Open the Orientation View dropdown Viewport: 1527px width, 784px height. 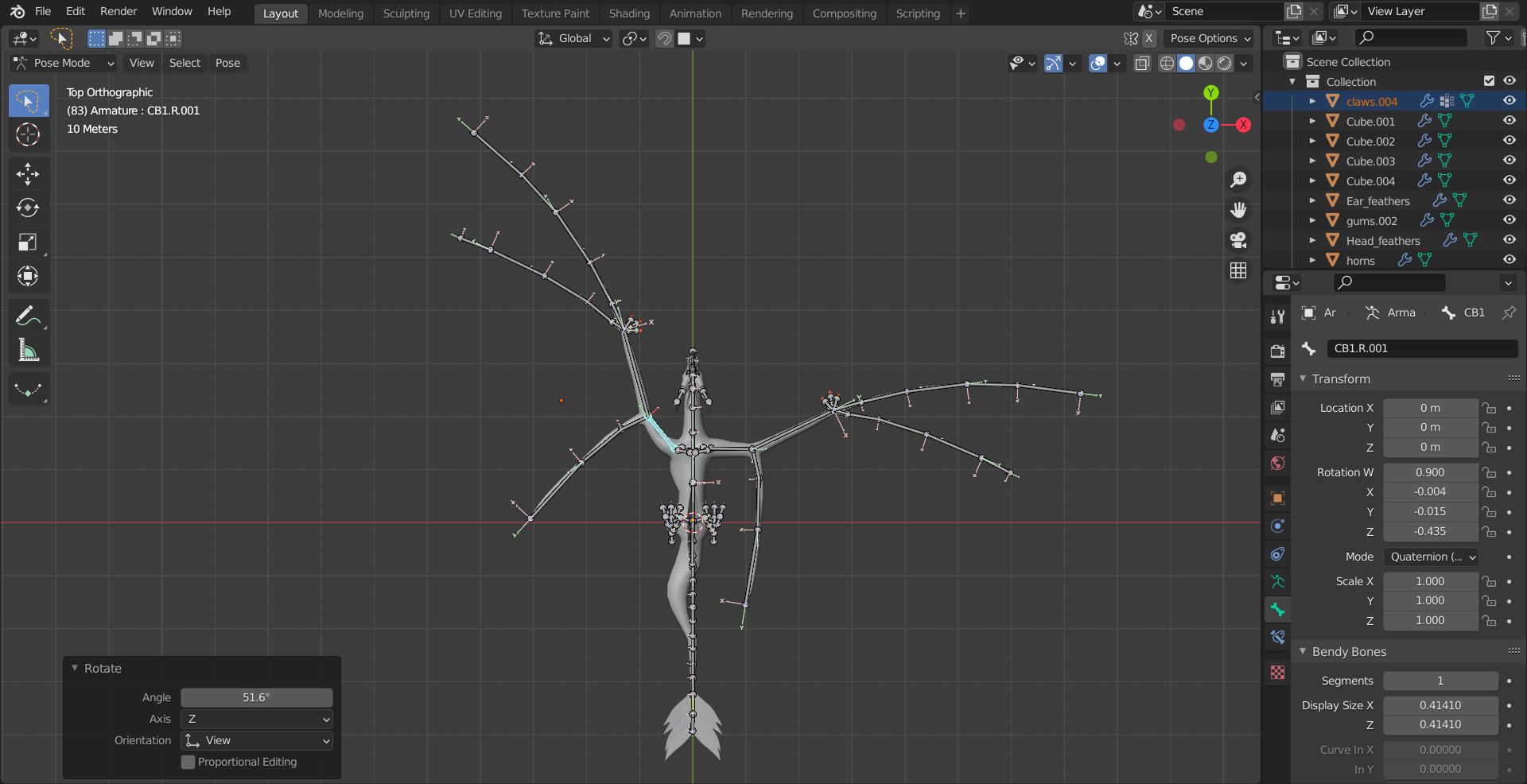pyautogui.click(x=257, y=740)
